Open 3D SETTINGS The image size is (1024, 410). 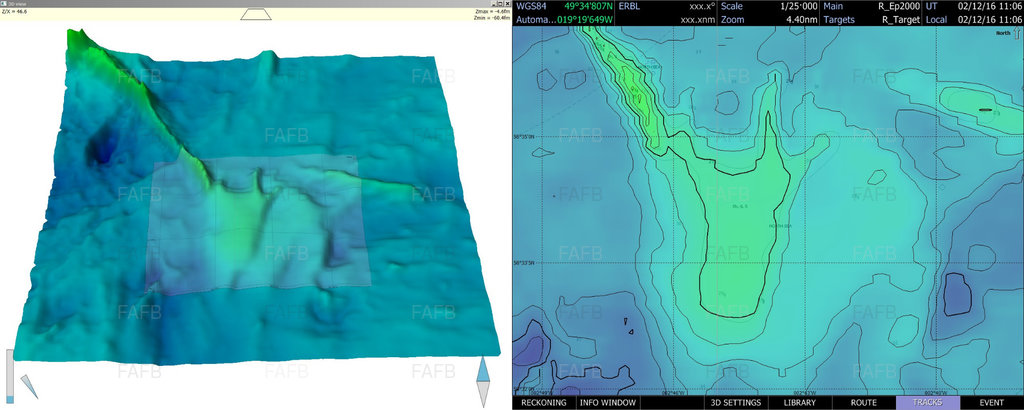736,402
